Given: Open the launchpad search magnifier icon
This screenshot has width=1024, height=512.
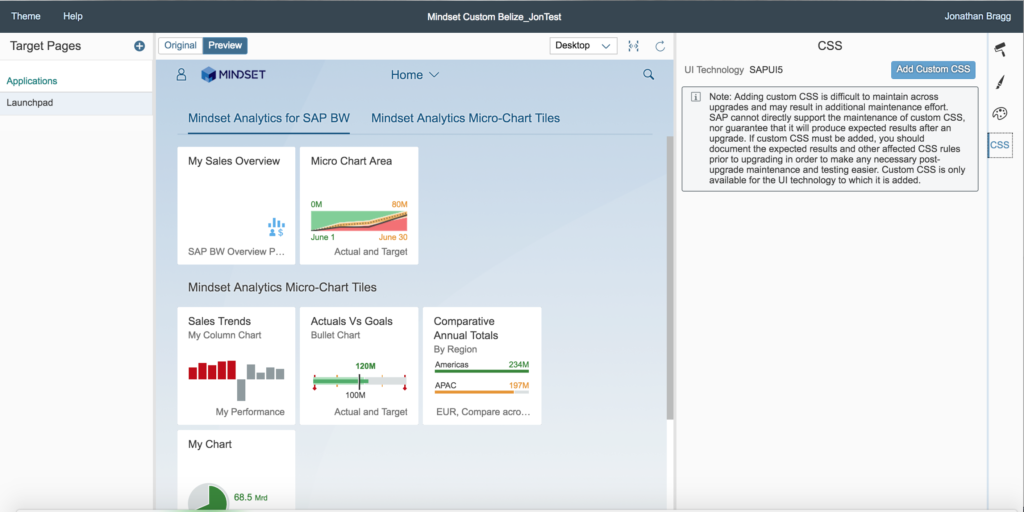Looking at the screenshot, I should 648,74.
